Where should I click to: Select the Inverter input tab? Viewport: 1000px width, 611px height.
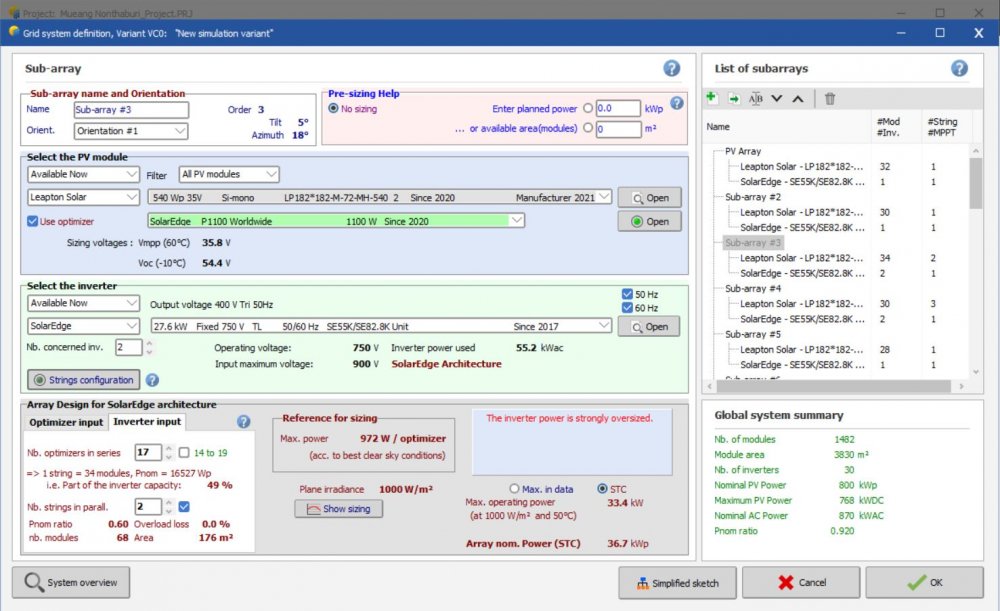pyautogui.click(x=147, y=422)
